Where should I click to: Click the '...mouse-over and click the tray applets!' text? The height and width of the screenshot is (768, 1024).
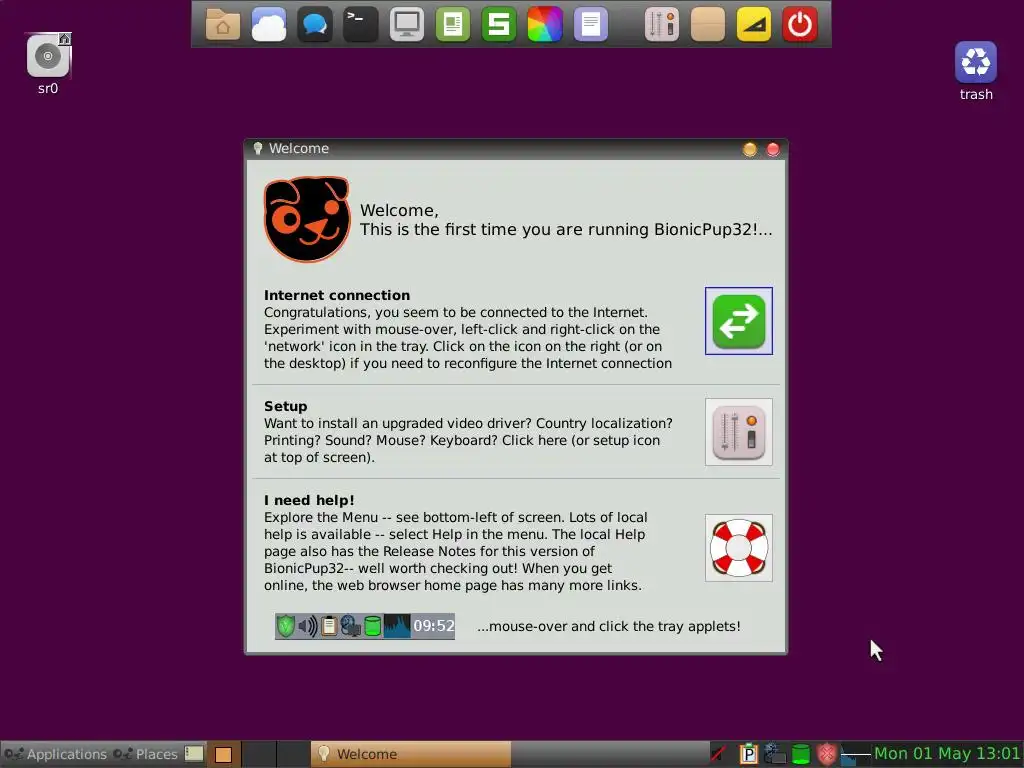[609, 626]
